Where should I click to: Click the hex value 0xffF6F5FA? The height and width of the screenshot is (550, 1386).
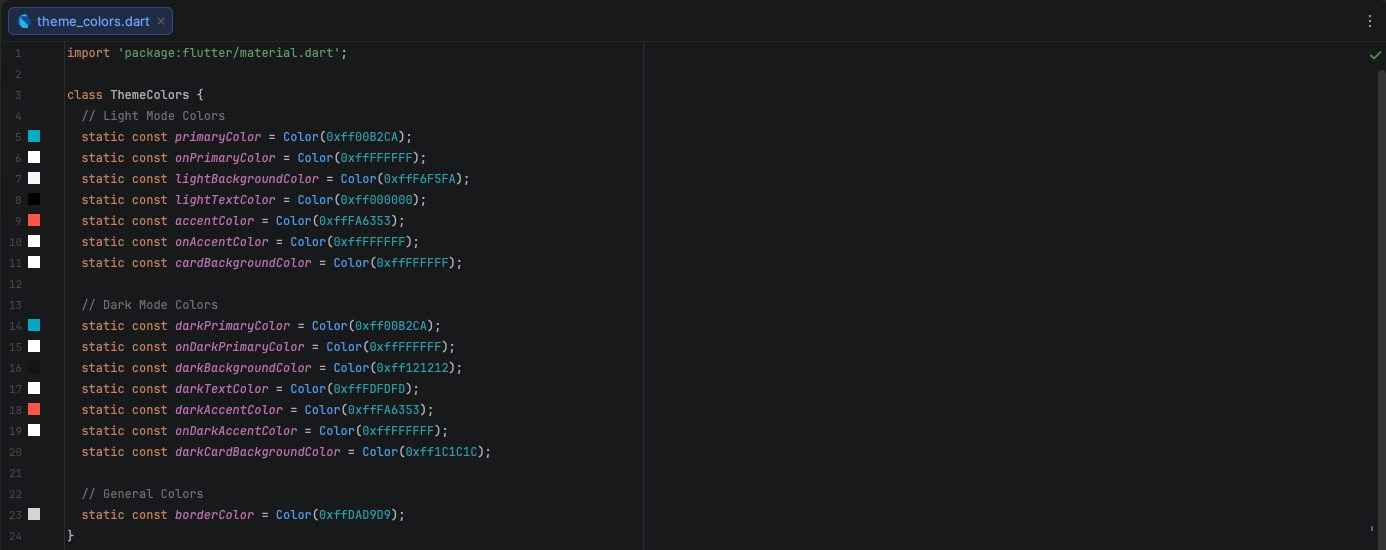pyautogui.click(x=420, y=179)
